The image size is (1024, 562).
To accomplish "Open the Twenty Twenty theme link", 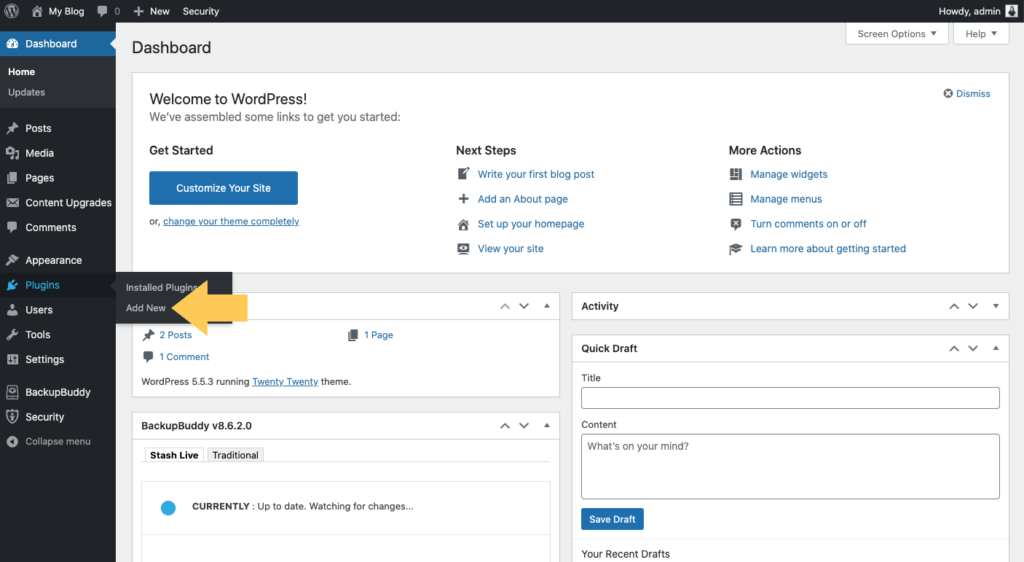I will [285, 382].
